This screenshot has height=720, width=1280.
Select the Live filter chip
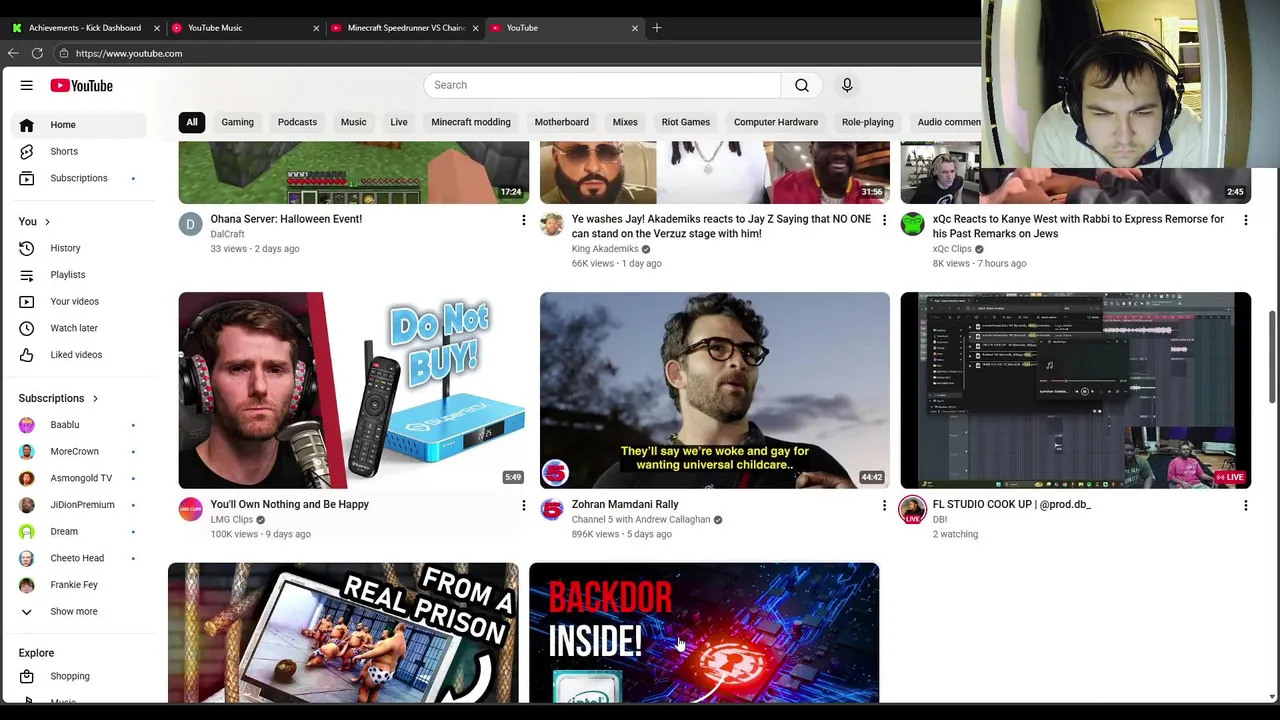399,122
